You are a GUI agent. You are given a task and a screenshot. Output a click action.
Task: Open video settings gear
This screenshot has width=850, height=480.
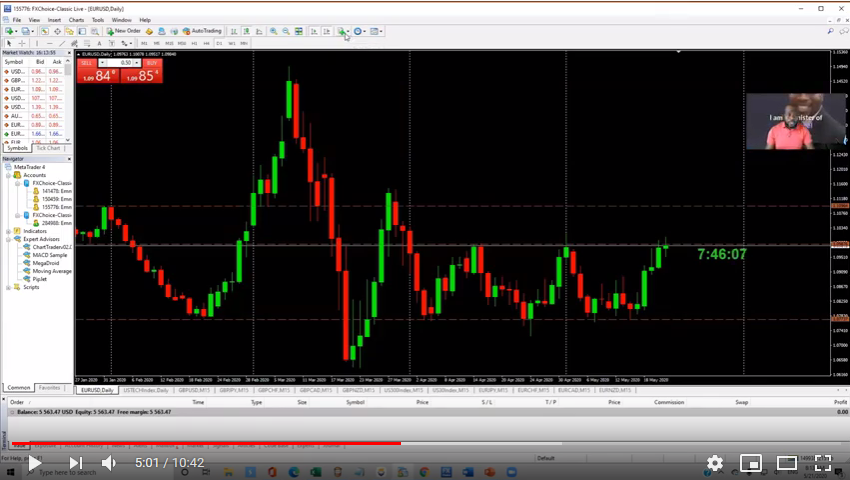pos(714,463)
